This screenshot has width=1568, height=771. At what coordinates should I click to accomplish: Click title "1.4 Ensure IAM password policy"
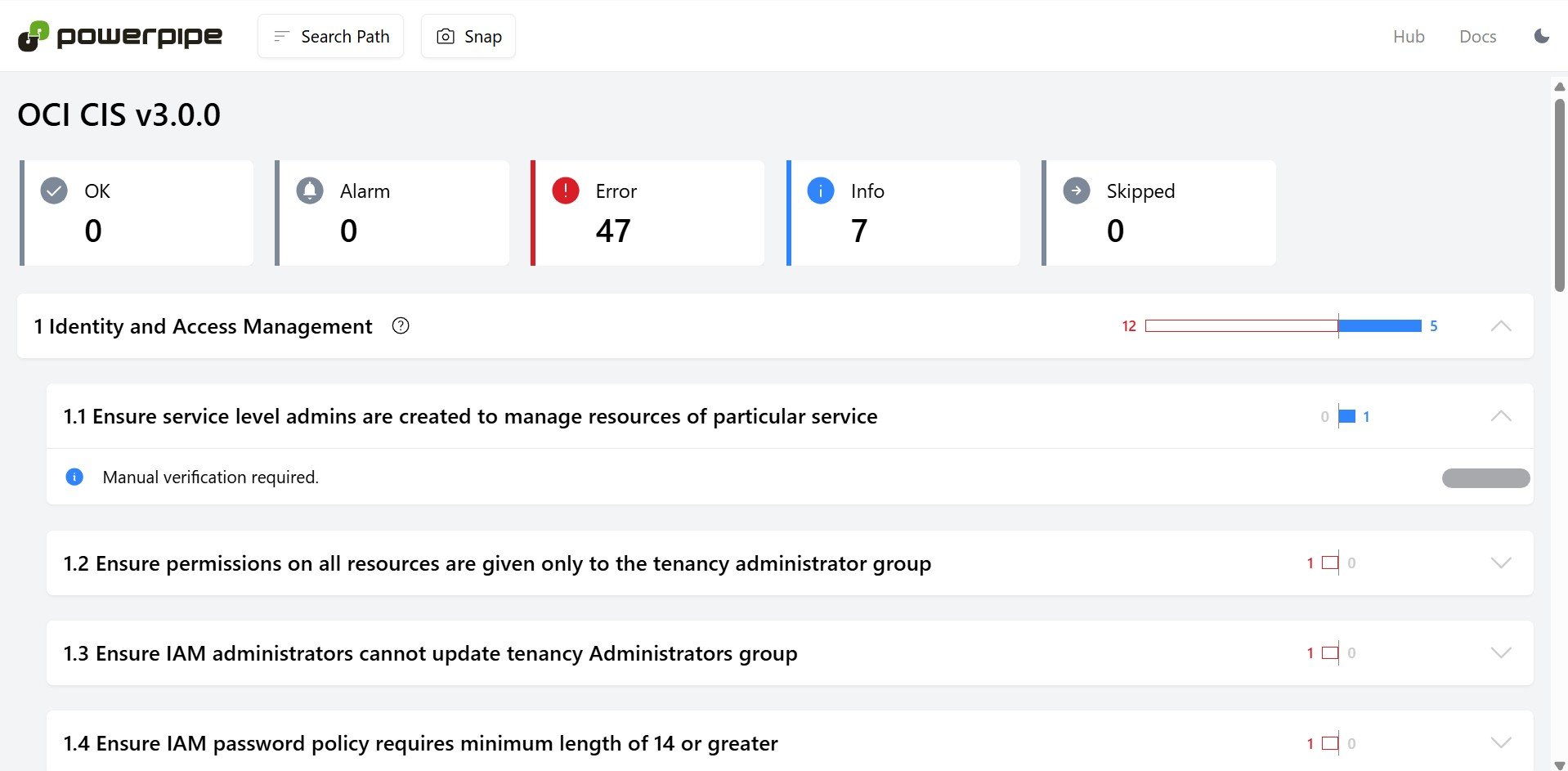[x=421, y=743]
